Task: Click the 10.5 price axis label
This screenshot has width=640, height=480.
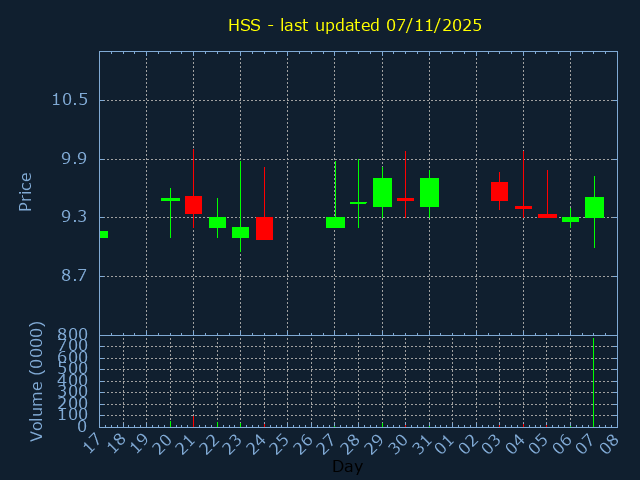Action: tap(69, 100)
